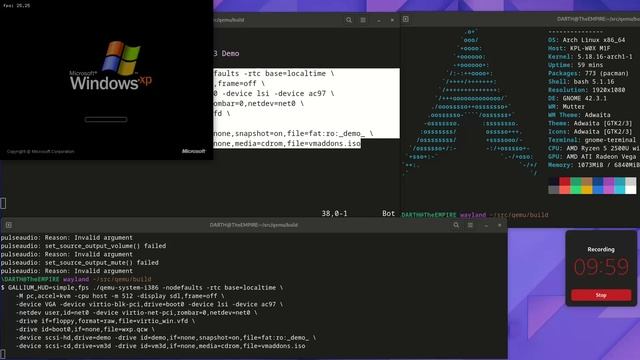Select blue block in neofetch upper color row
This screenshot has width=640, height=360.
tap(598, 181)
